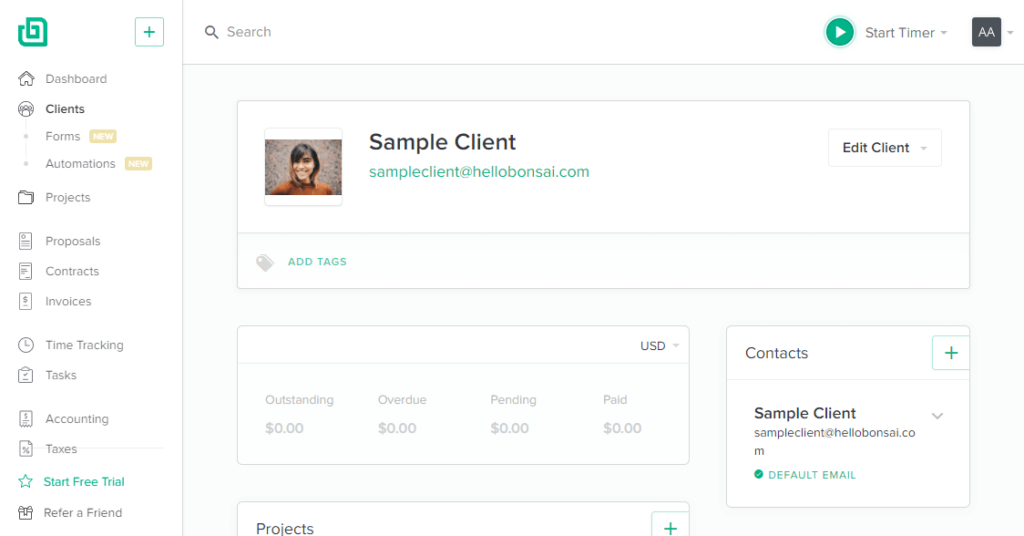Click the Proposals icon in sidebar

tap(25, 241)
